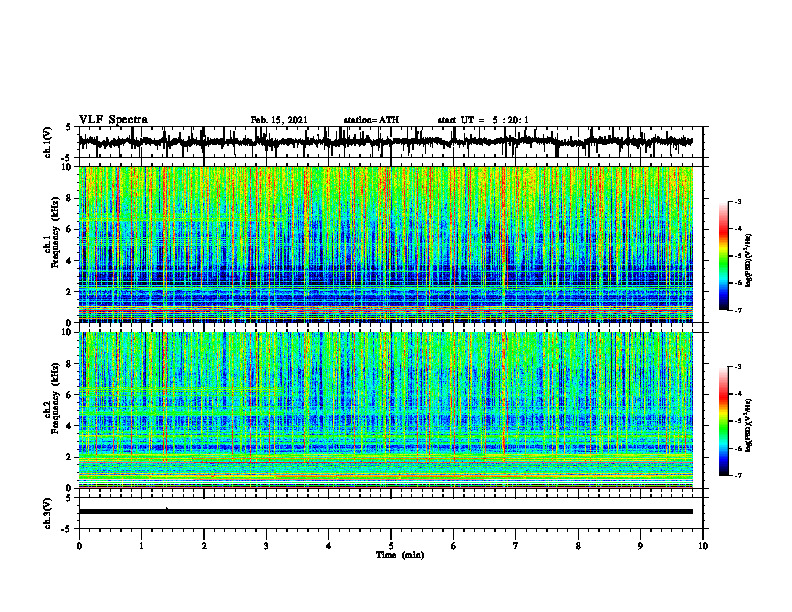792x612 pixels.
Task: Click the ch.1 spectrogram color scale bar
Action: 723,256
